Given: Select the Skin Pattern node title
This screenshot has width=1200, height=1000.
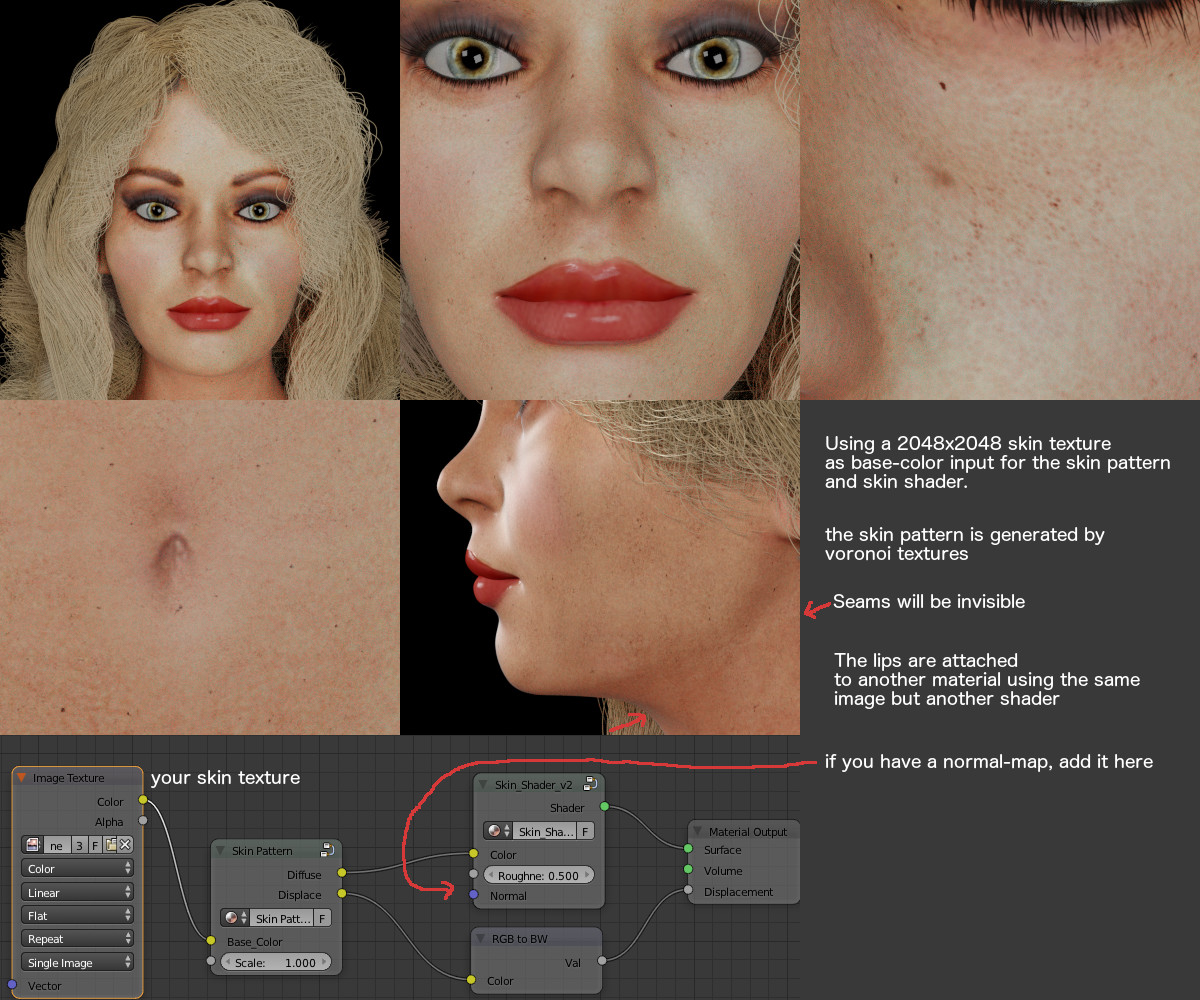Looking at the screenshot, I should coord(262,851).
